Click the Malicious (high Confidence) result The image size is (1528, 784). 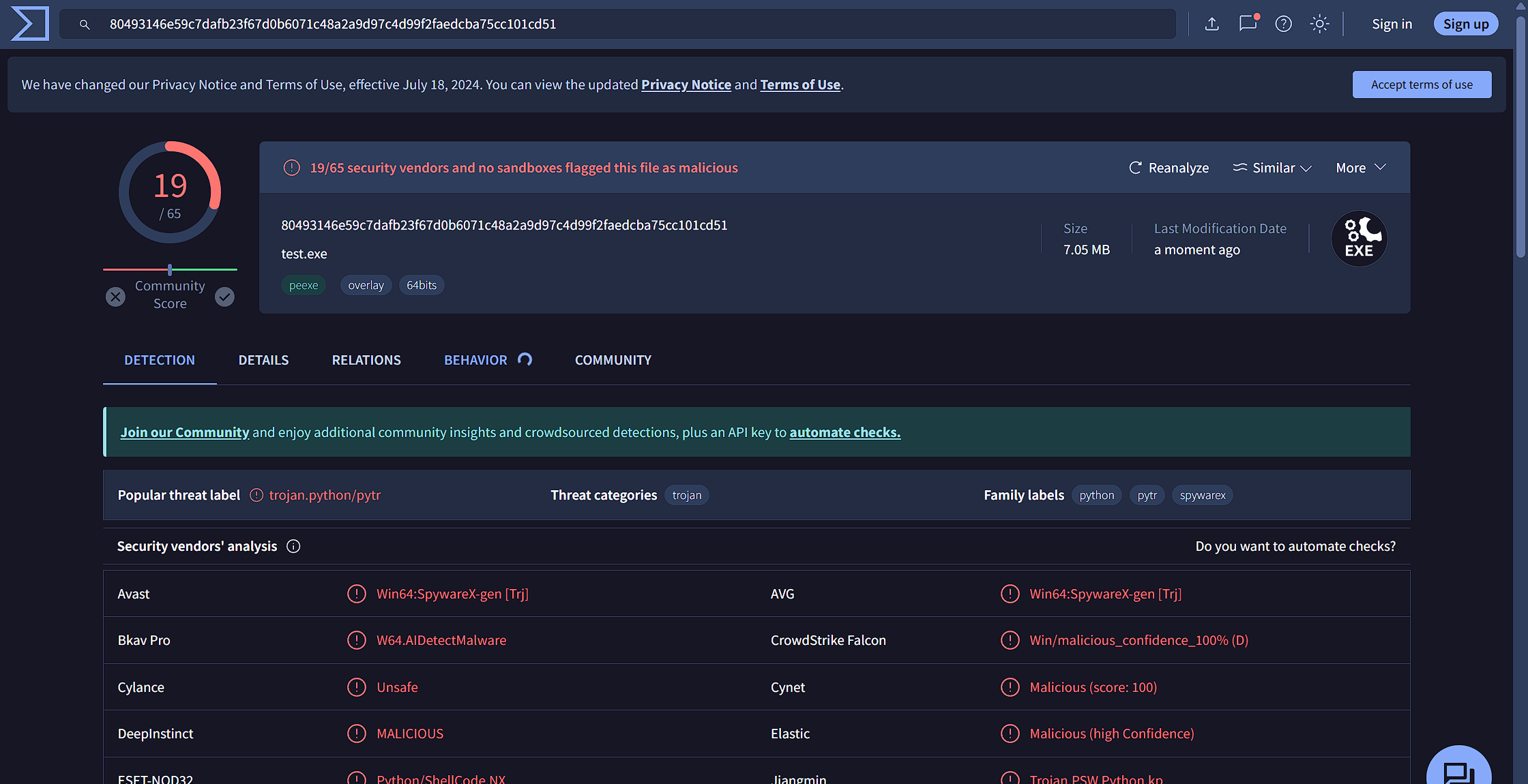coord(1112,734)
